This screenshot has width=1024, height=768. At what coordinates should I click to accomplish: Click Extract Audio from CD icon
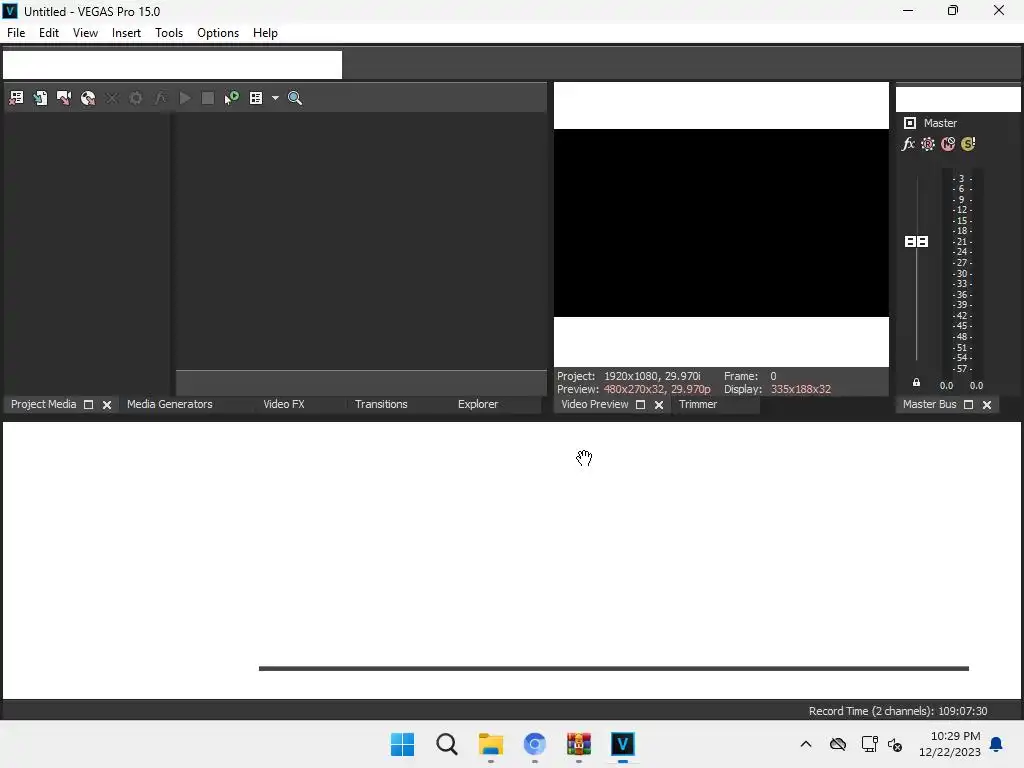tap(88, 98)
